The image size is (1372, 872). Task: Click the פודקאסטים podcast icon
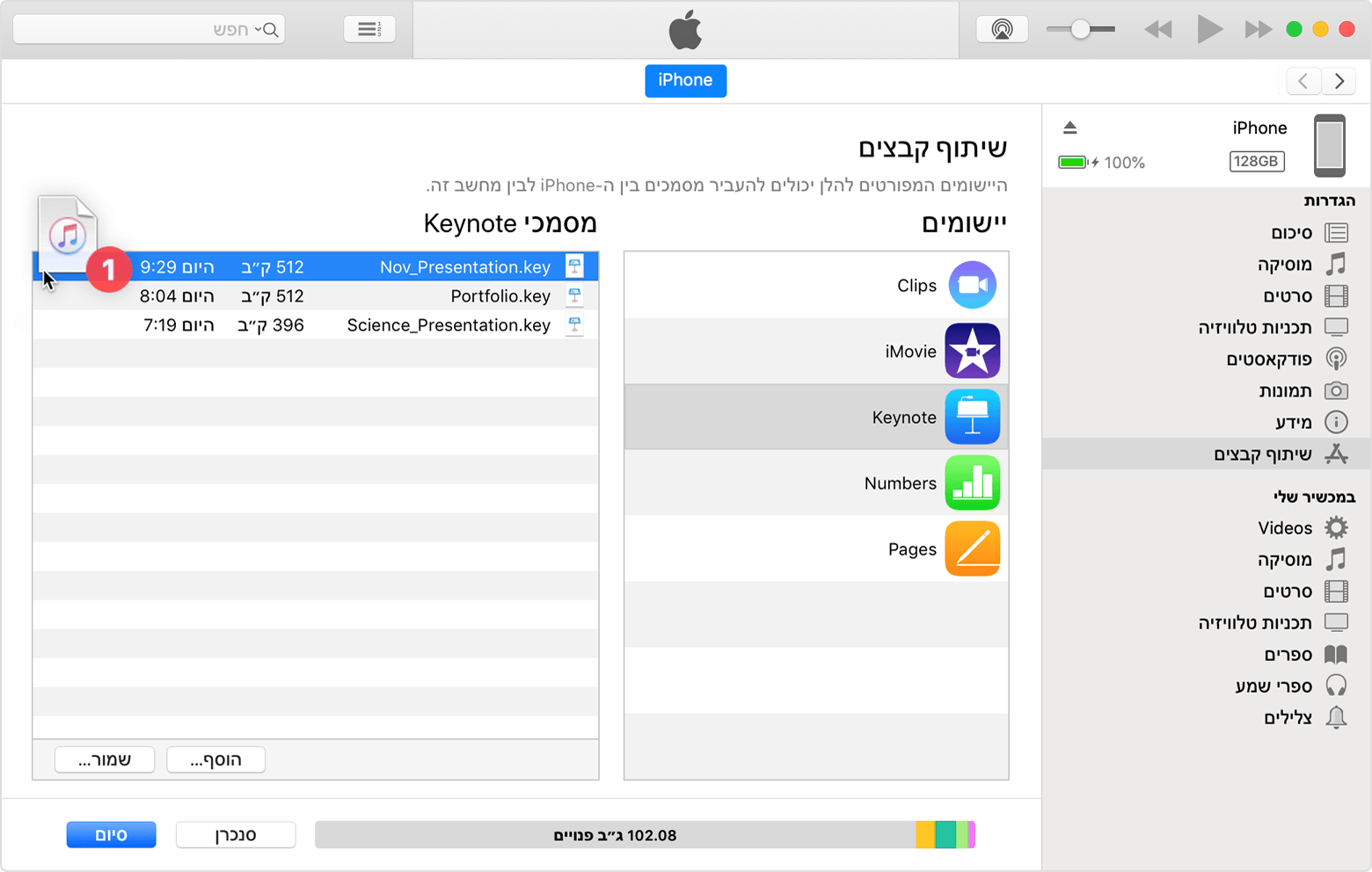(x=1336, y=359)
